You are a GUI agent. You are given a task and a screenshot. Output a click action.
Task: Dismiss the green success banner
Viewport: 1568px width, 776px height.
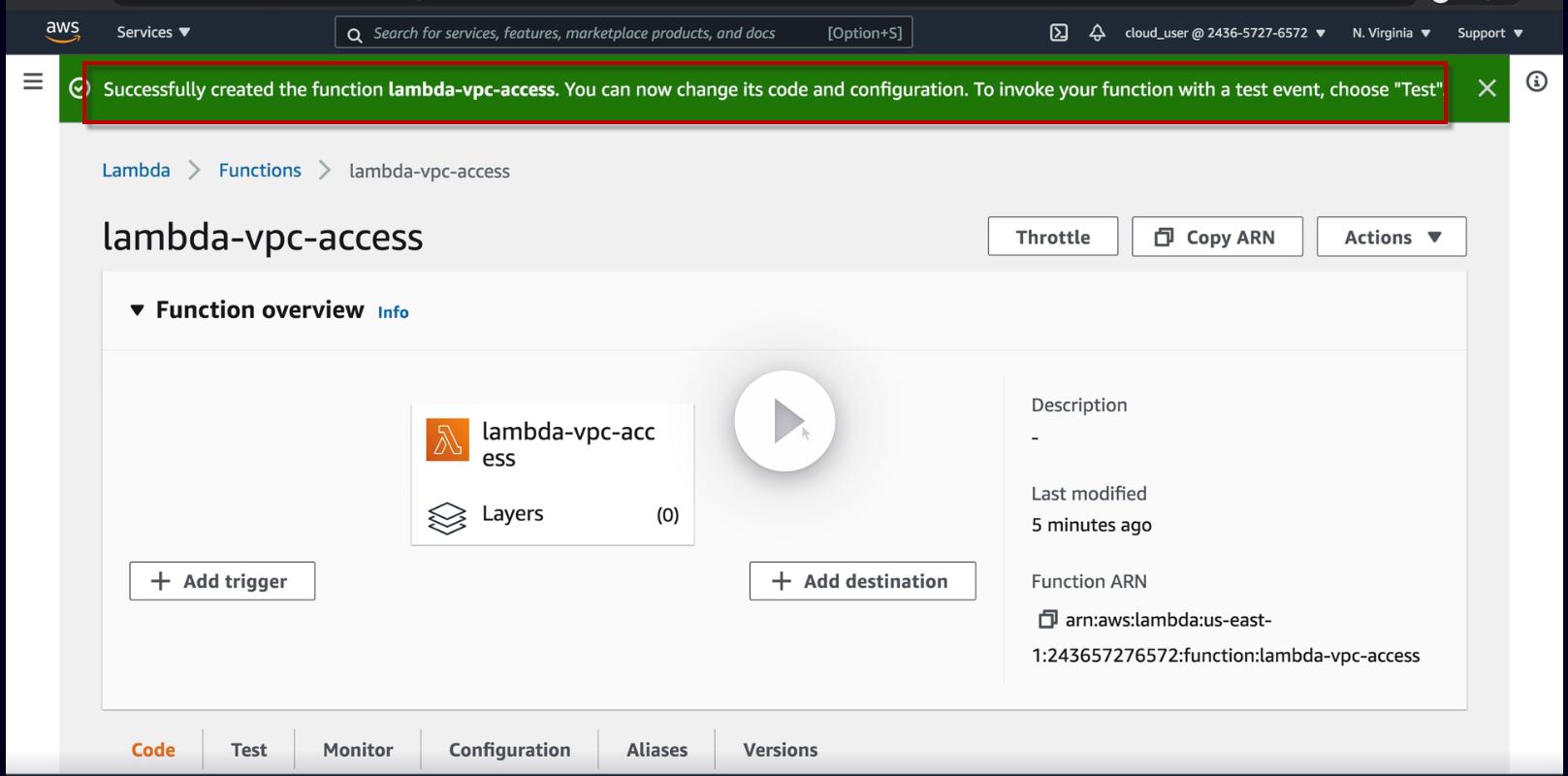[1487, 88]
